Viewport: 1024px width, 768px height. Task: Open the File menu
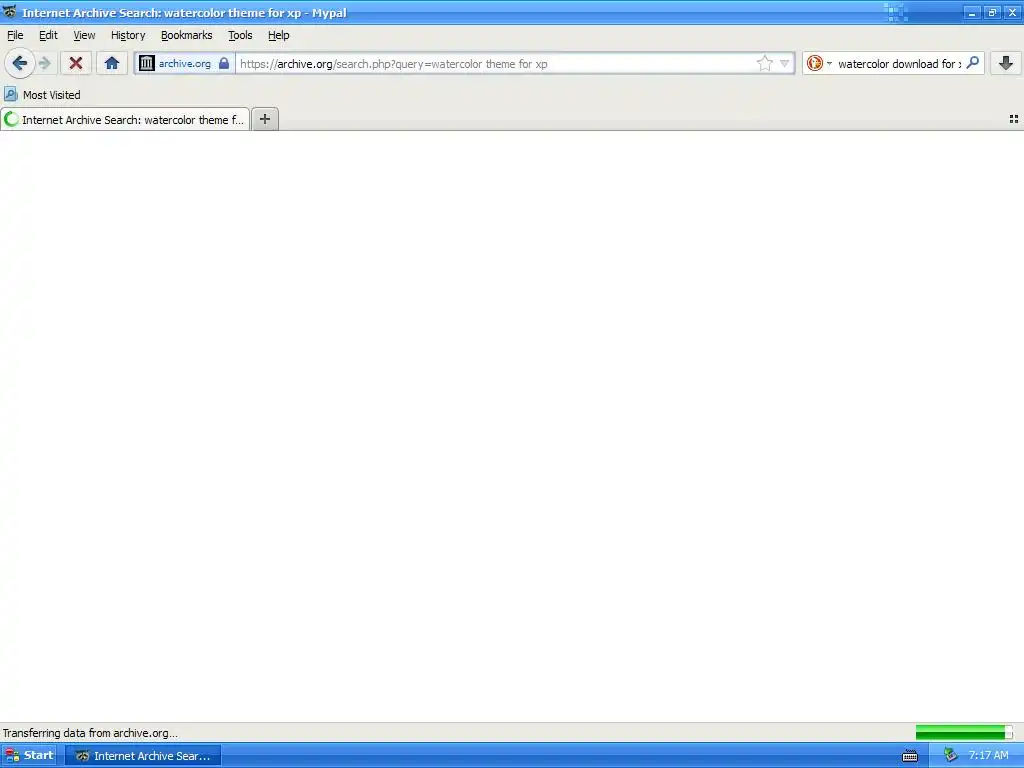pos(15,35)
